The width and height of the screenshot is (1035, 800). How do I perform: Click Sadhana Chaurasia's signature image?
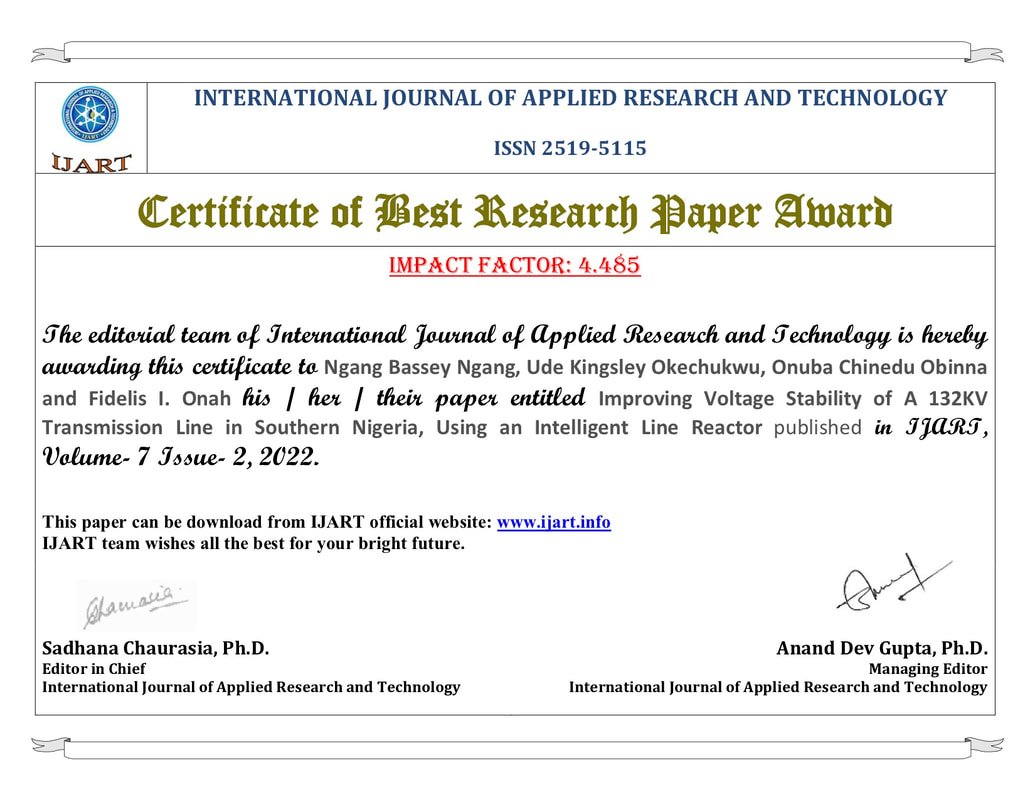137,605
